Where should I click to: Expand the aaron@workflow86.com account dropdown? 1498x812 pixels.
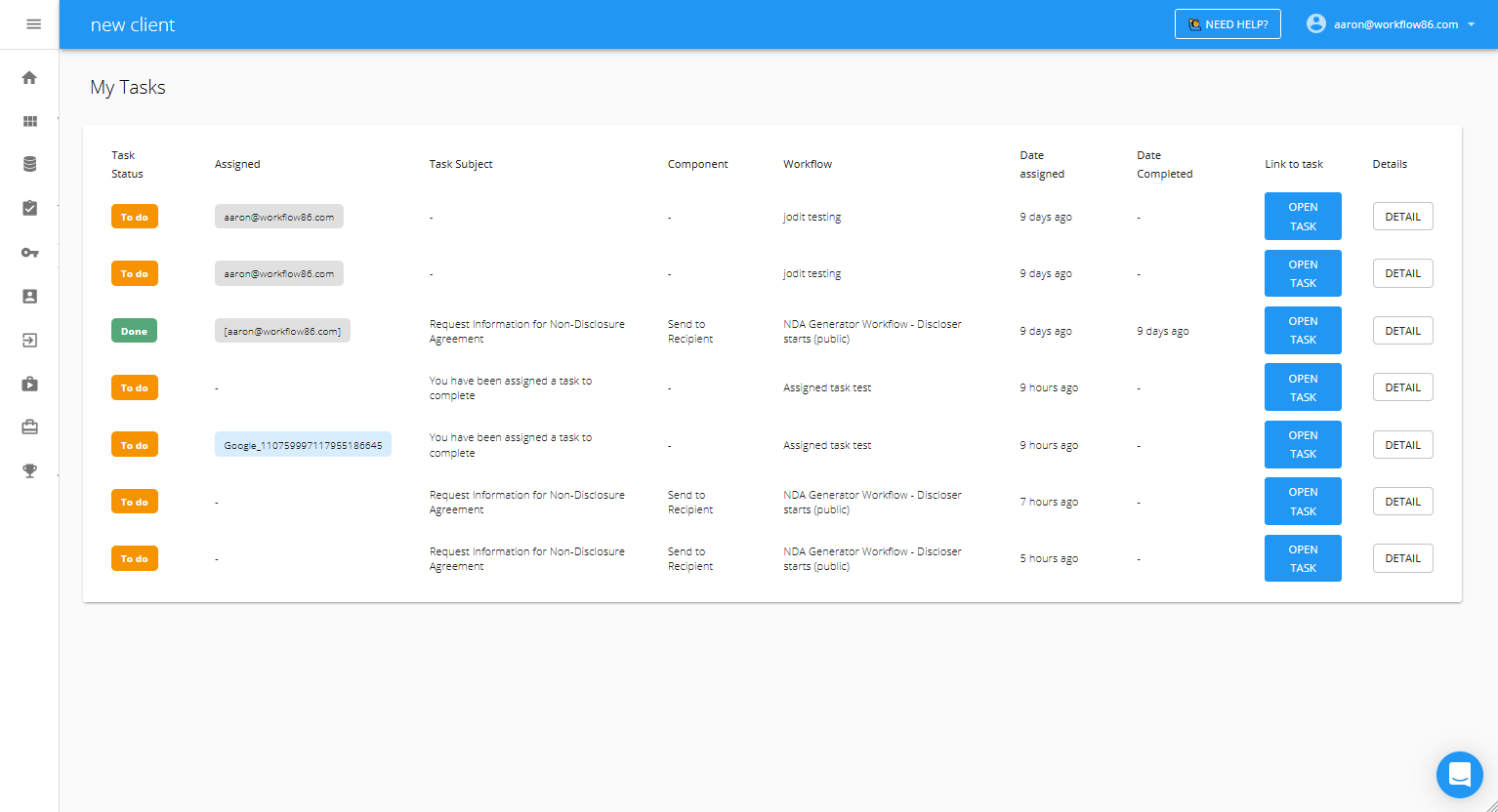pyautogui.click(x=1391, y=24)
